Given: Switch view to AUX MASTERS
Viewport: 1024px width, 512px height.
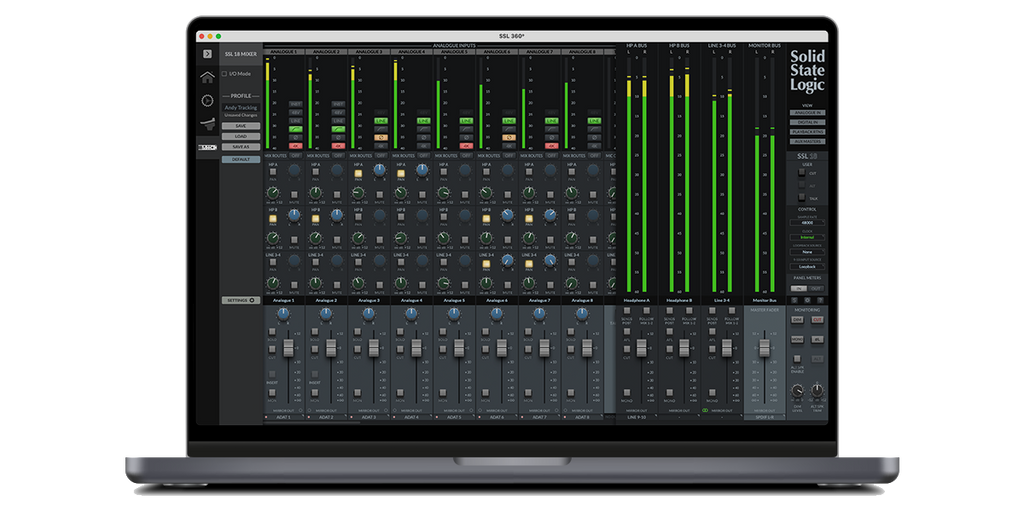Looking at the screenshot, I should point(807,141).
